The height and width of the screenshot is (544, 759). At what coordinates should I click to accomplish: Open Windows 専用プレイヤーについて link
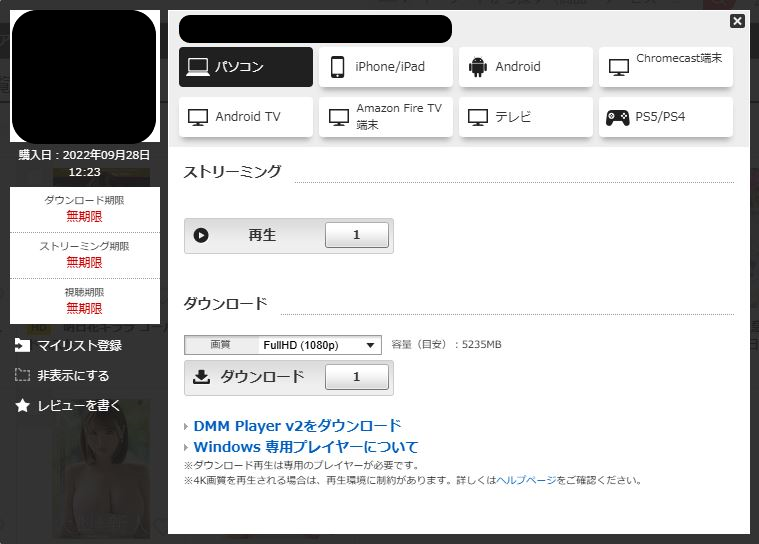[x=305, y=447]
